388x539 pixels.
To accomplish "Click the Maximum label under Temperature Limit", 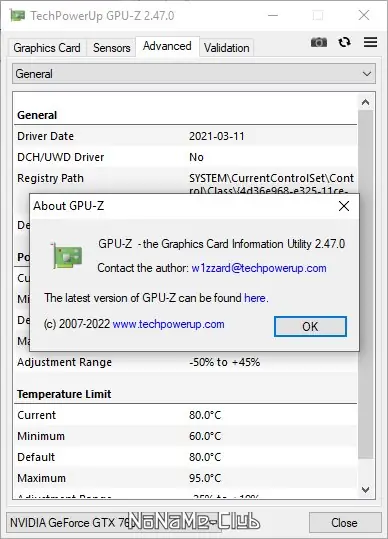I will 41,478.
